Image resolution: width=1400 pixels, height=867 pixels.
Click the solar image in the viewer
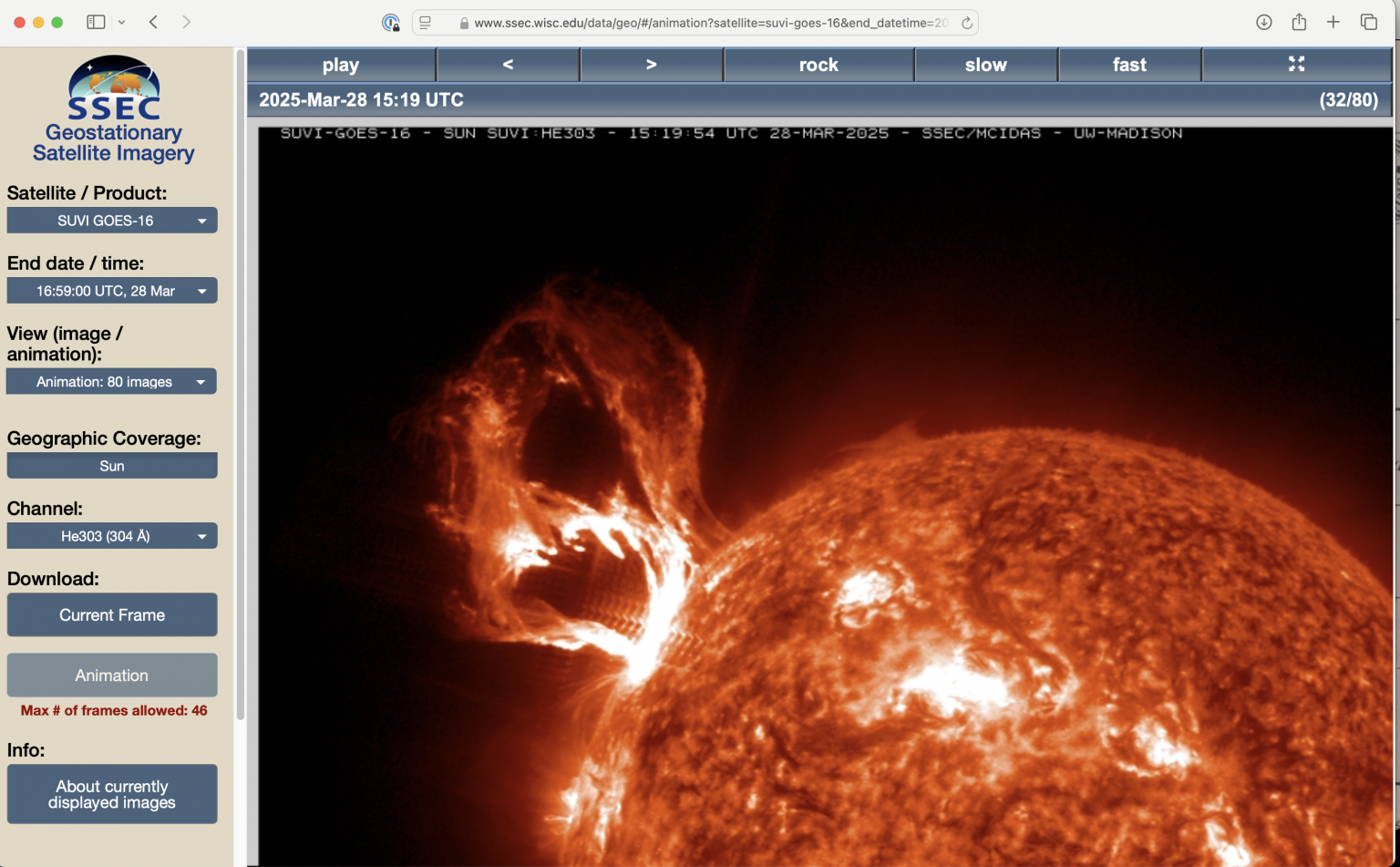click(825, 497)
